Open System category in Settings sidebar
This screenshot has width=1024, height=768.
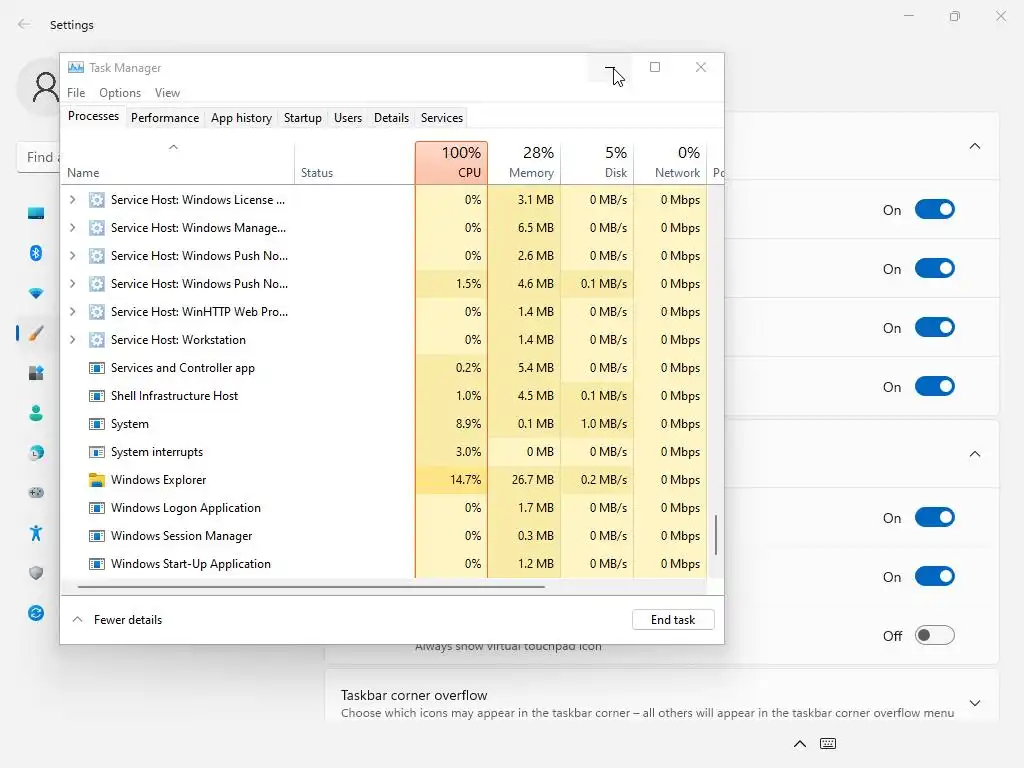(36, 214)
